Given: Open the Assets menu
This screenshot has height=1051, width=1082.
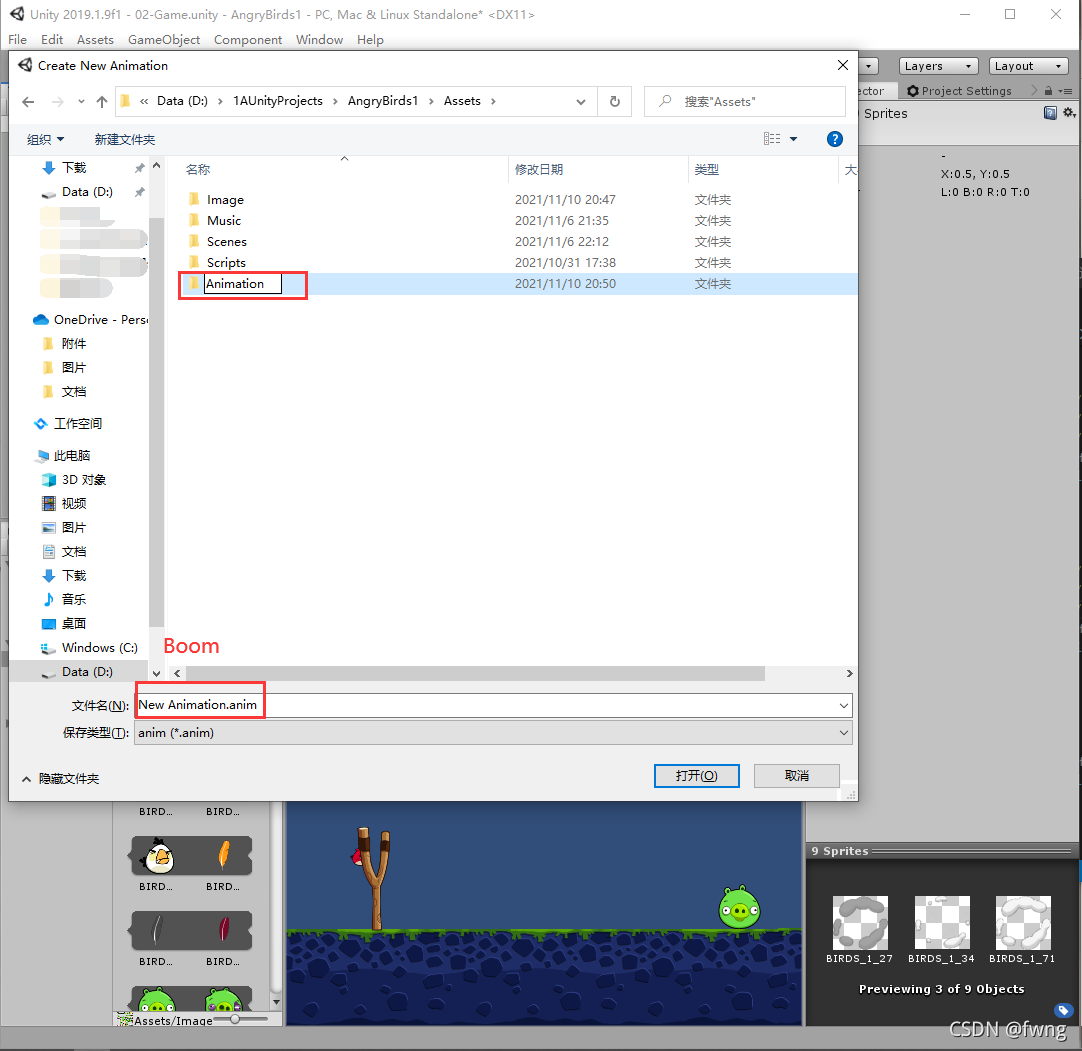Looking at the screenshot, I should click(x=95, y=40).
